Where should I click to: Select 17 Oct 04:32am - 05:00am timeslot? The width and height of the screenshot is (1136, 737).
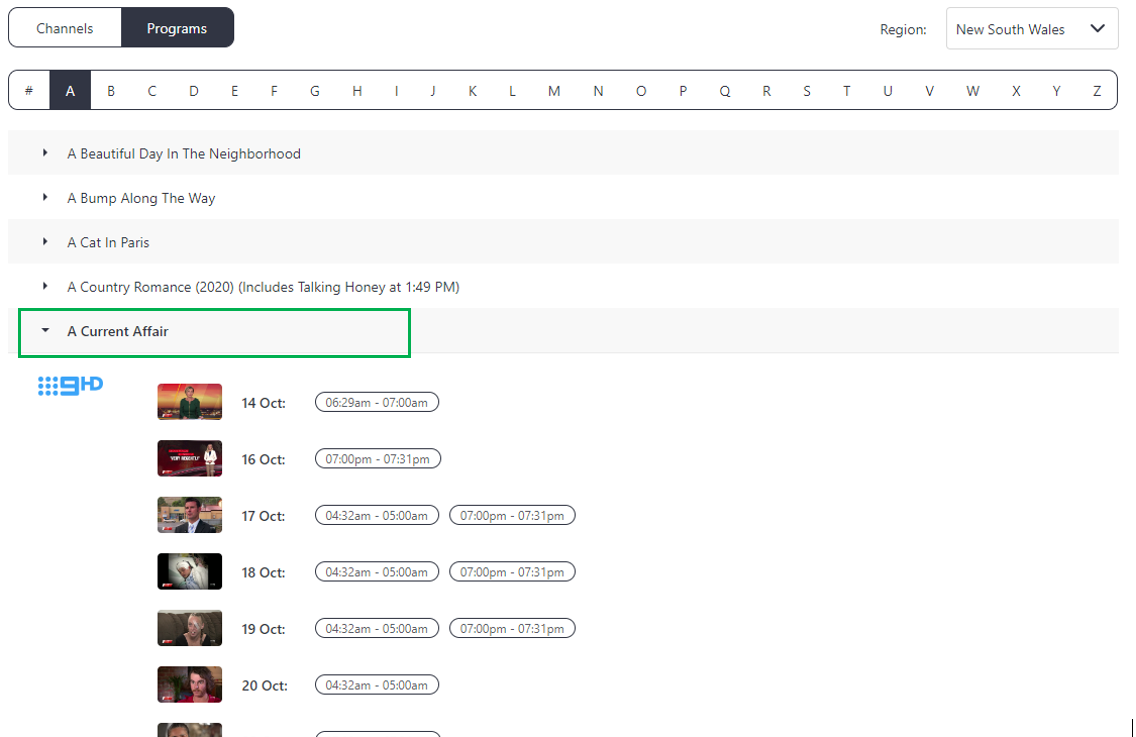[377, 515]
